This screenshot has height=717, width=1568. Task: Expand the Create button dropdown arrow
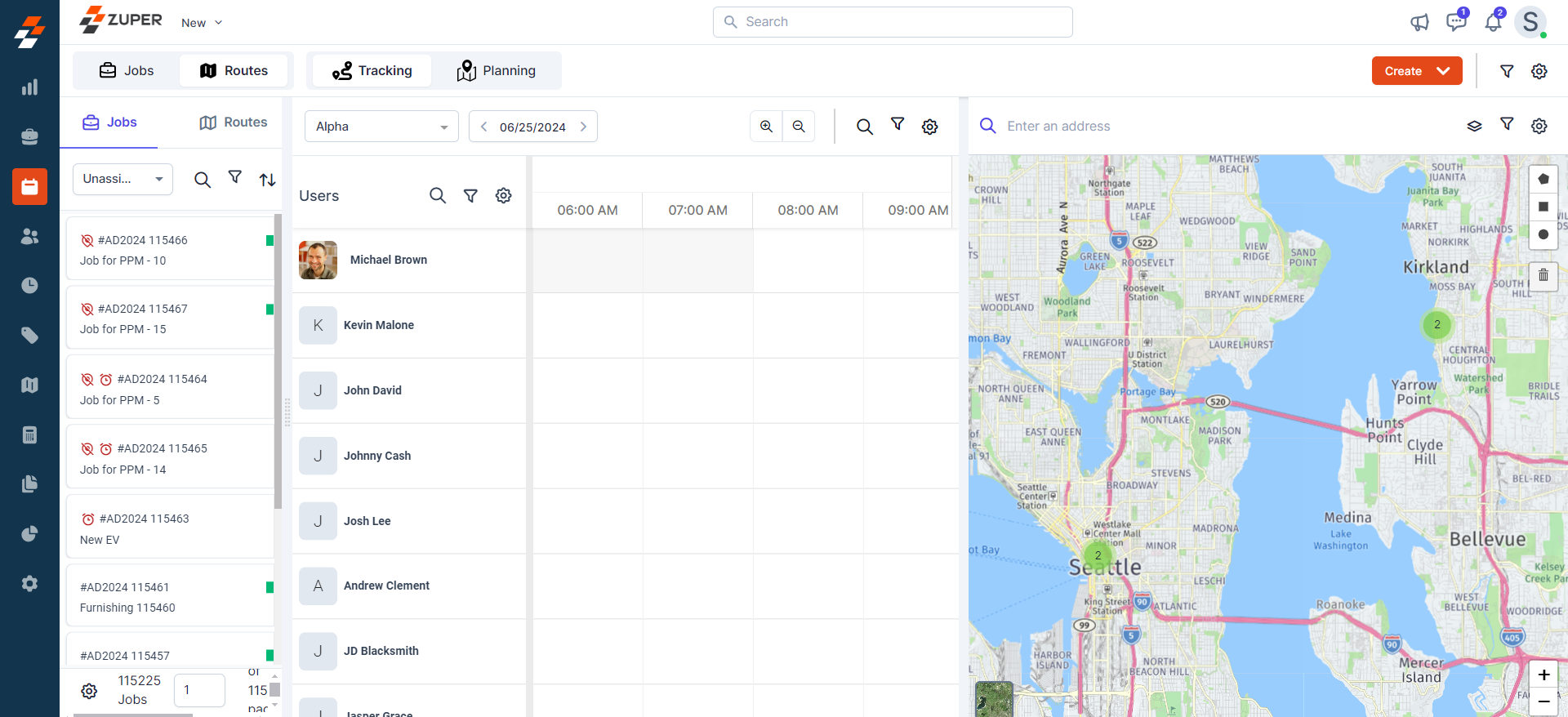coord(1444,71)
